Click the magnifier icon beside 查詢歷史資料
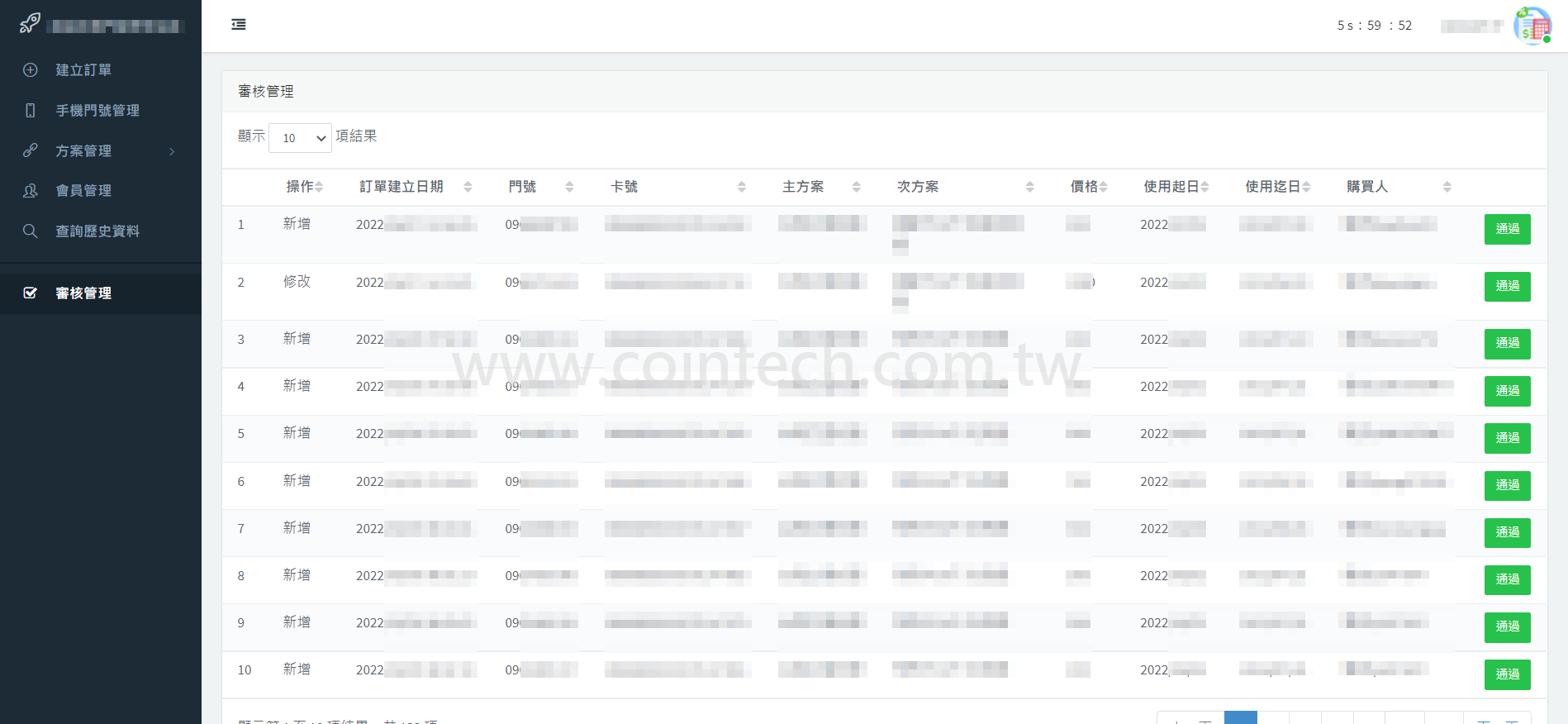The height and width of the screenshot is (724, 1568). tap(31, 231)
